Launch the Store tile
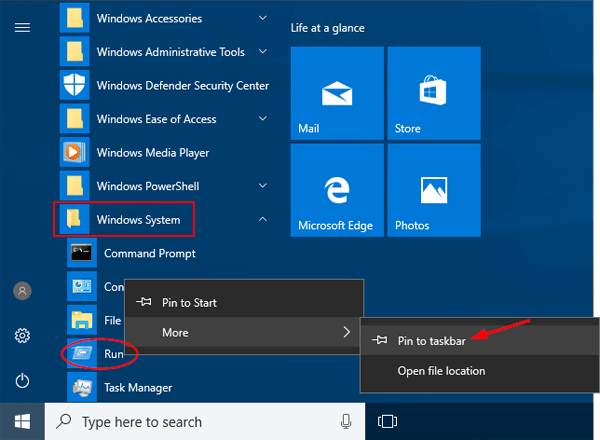 [432, 94]
